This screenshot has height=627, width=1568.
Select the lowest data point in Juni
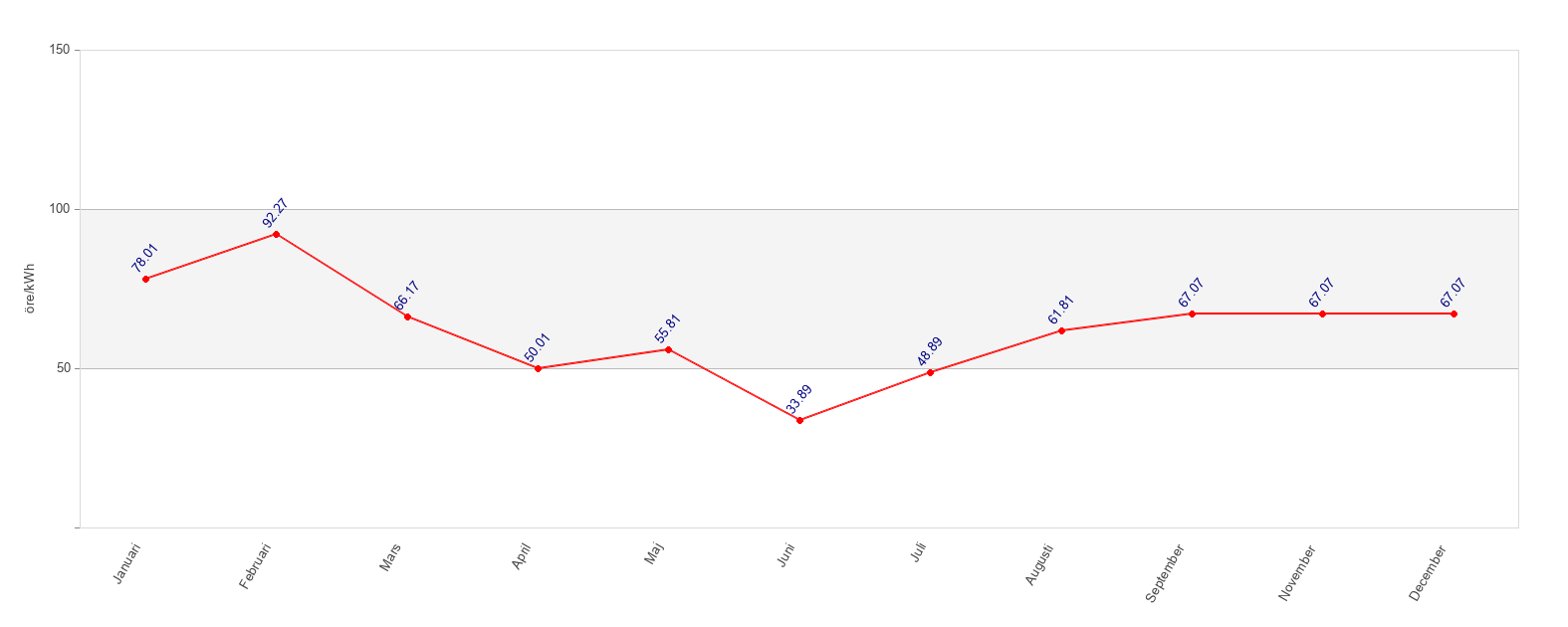coord(799,420)
